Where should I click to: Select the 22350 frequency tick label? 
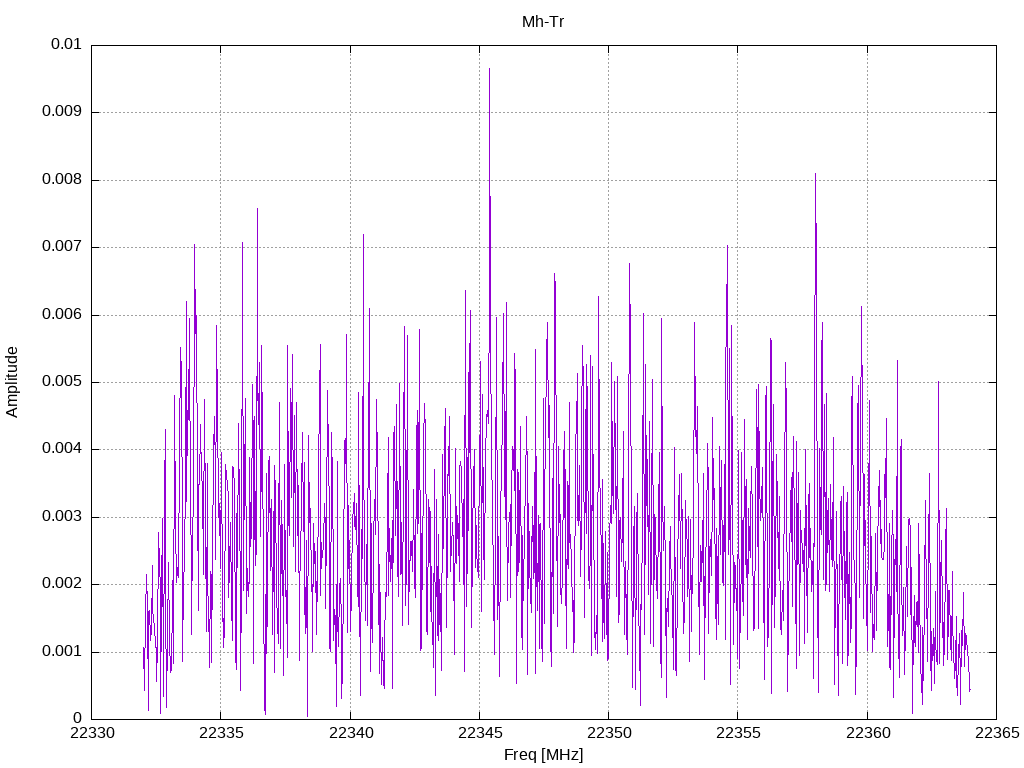[x=608, y=734]
